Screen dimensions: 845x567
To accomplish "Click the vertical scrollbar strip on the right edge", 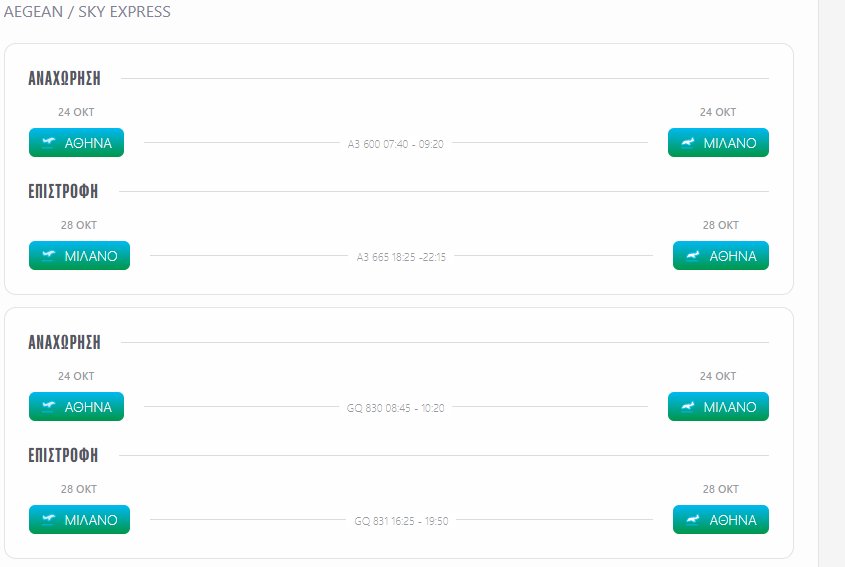I will (x=832, y=284).
